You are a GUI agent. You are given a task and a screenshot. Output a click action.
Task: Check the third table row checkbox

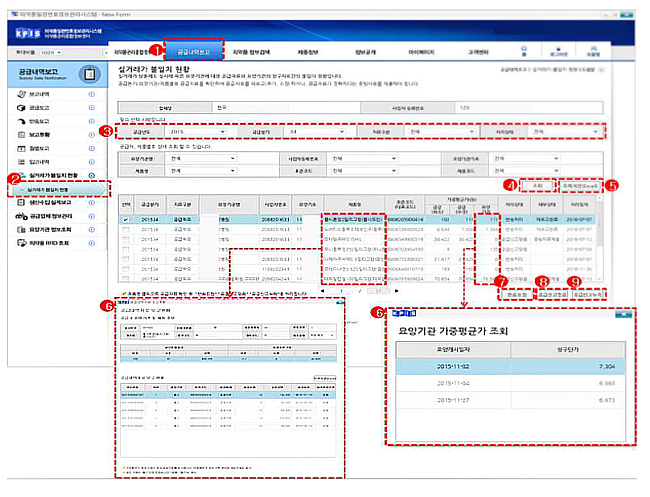pyautogui.click(x=126, y=239)
